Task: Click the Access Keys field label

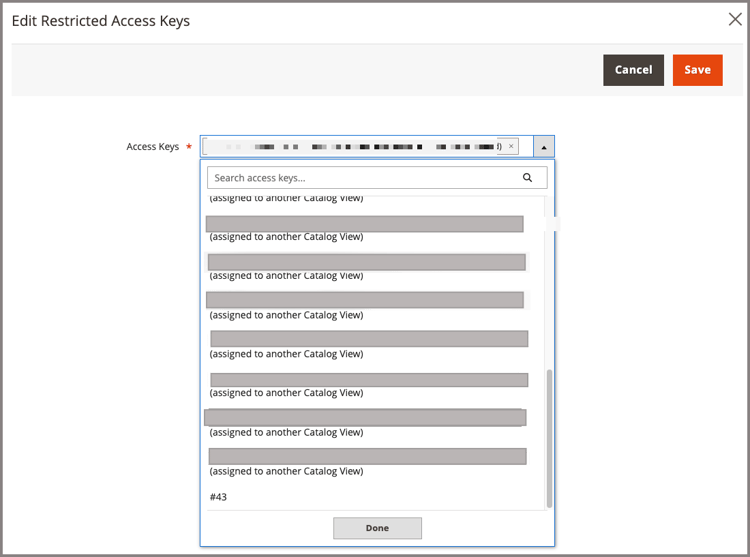Action: click(x=153, y=147)
